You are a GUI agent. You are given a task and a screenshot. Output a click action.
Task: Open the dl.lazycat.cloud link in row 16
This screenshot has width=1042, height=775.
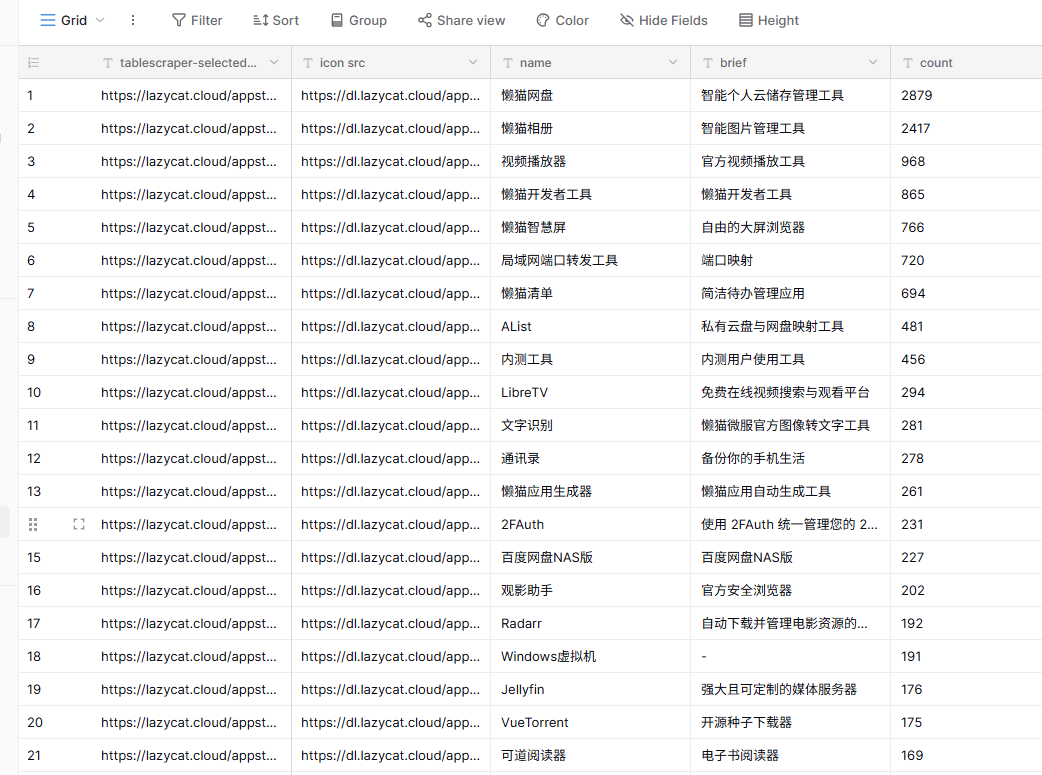point(390,590)
